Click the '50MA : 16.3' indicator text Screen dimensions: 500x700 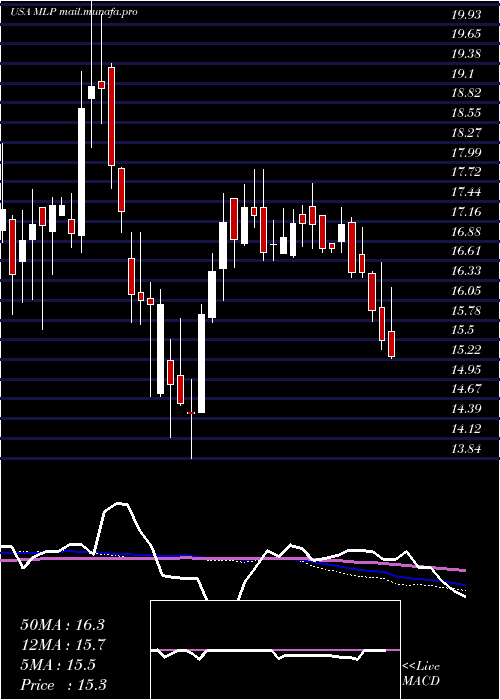coord(62,625)
